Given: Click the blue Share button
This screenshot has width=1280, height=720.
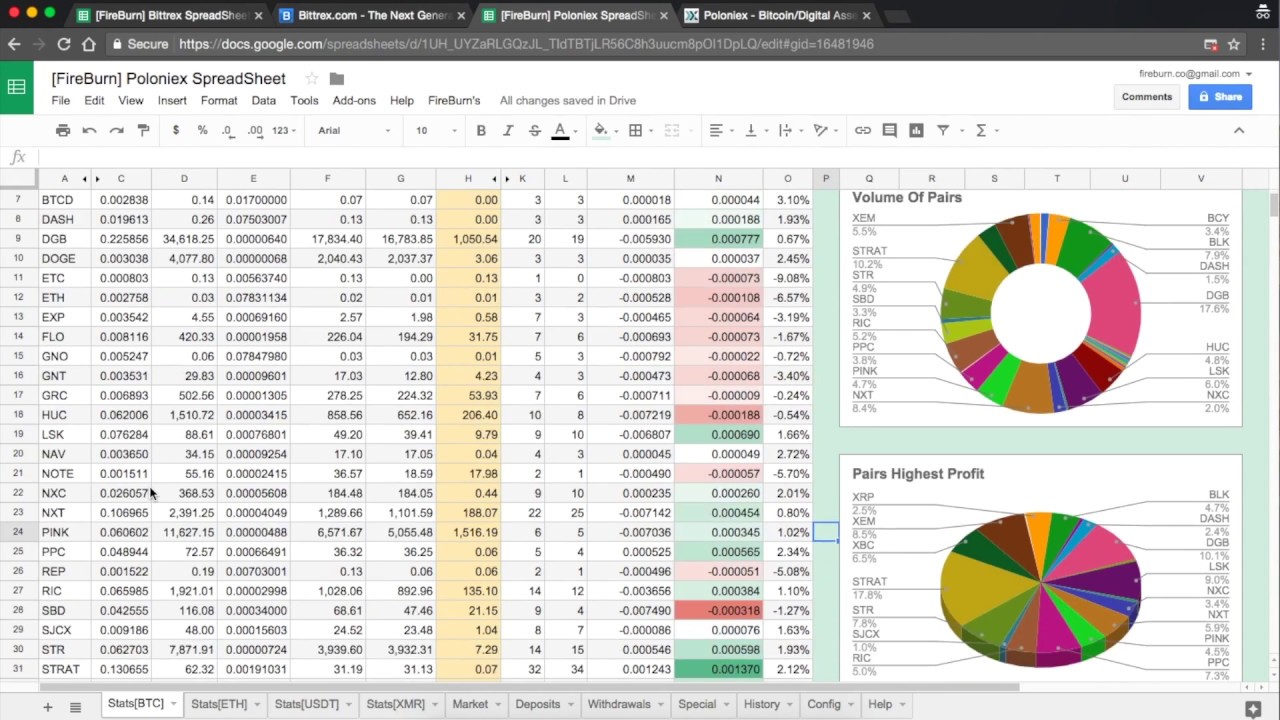Looking at the screenshot, I should click(x=1220, y=97).
